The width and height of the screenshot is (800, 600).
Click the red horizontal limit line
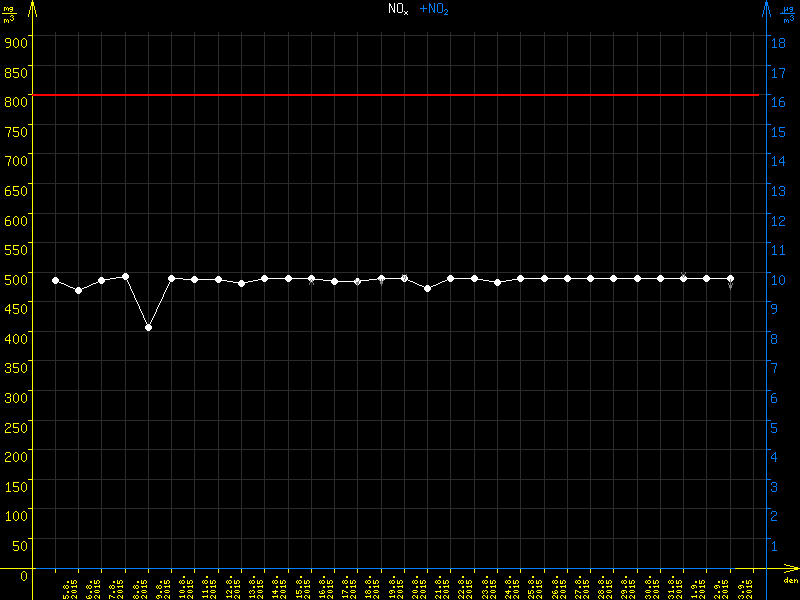(400, 95)
